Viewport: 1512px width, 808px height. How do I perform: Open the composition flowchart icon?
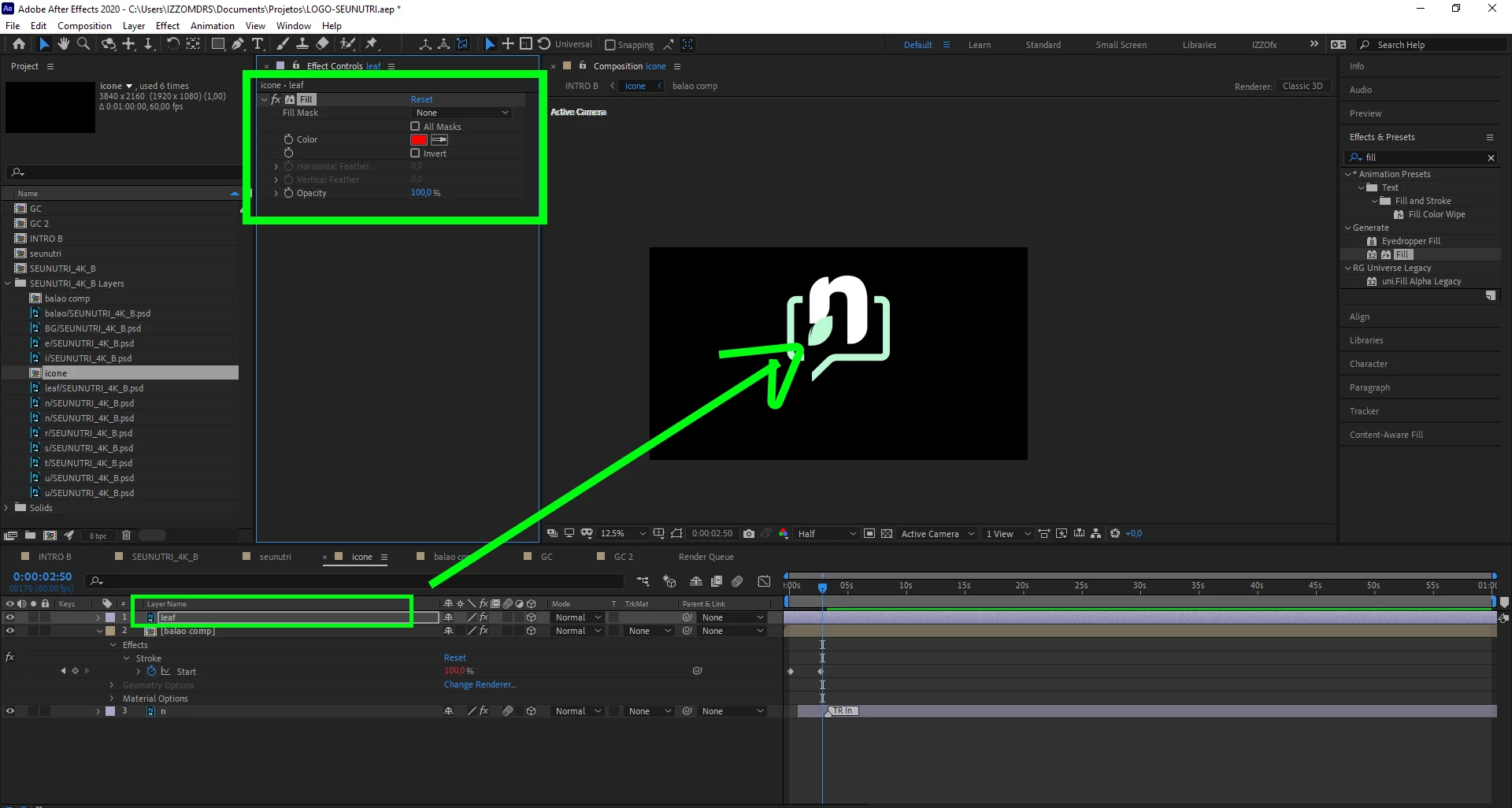1096,533
